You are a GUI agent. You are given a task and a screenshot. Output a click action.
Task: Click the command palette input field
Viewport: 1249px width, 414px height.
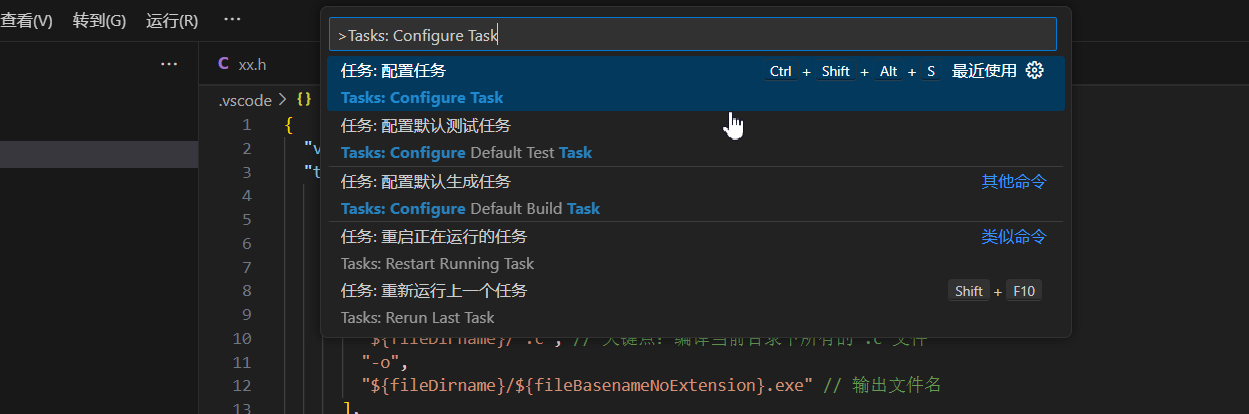692,35
